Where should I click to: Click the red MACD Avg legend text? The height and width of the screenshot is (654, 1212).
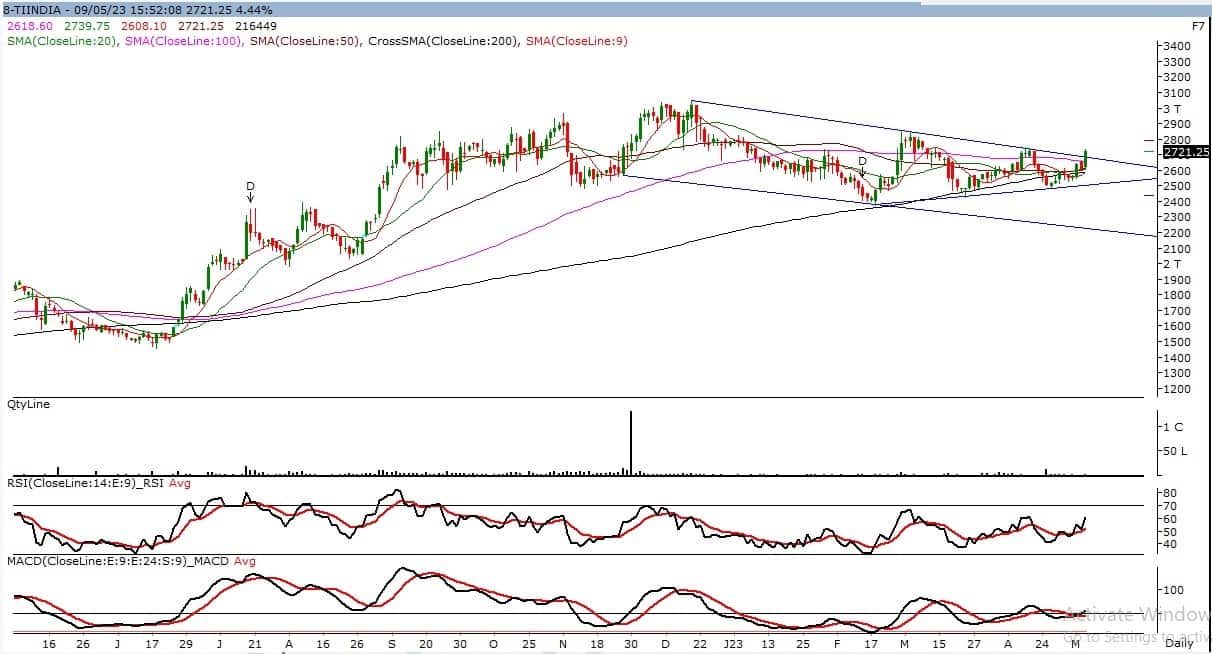tap(245, 561)
